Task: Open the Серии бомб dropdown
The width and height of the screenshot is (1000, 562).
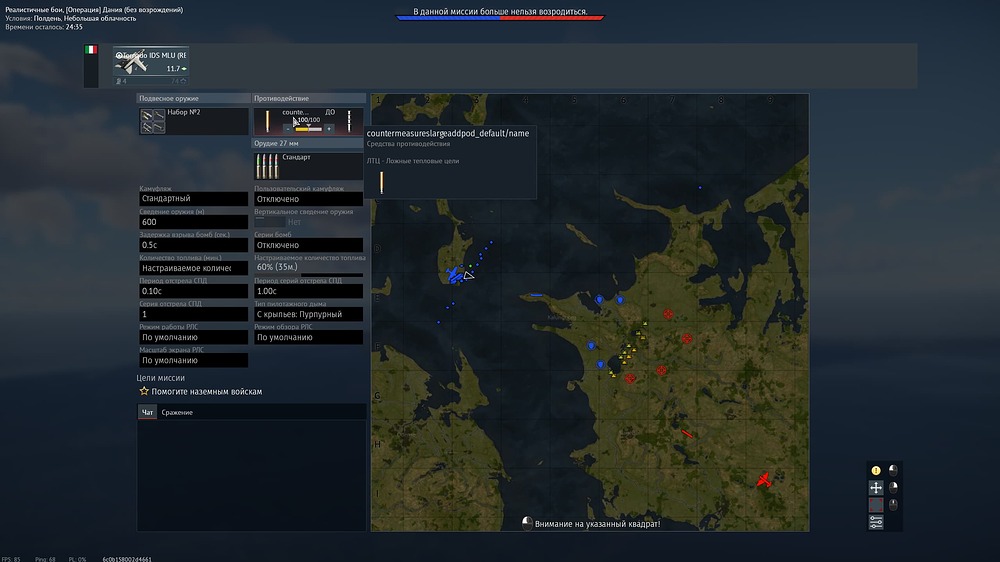Action: pos(309,245)
